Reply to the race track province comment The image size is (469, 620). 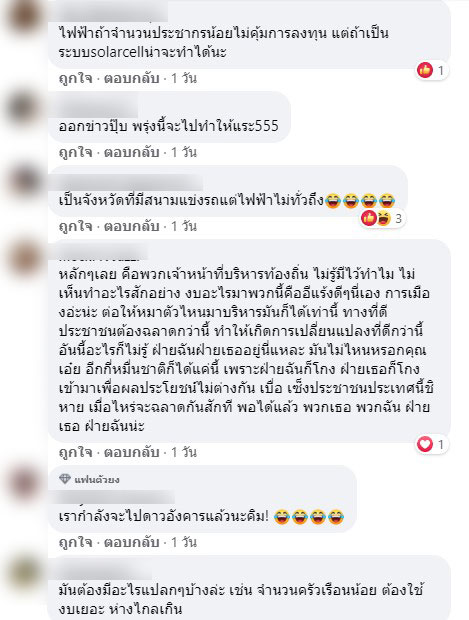click(x=131, y=226)
